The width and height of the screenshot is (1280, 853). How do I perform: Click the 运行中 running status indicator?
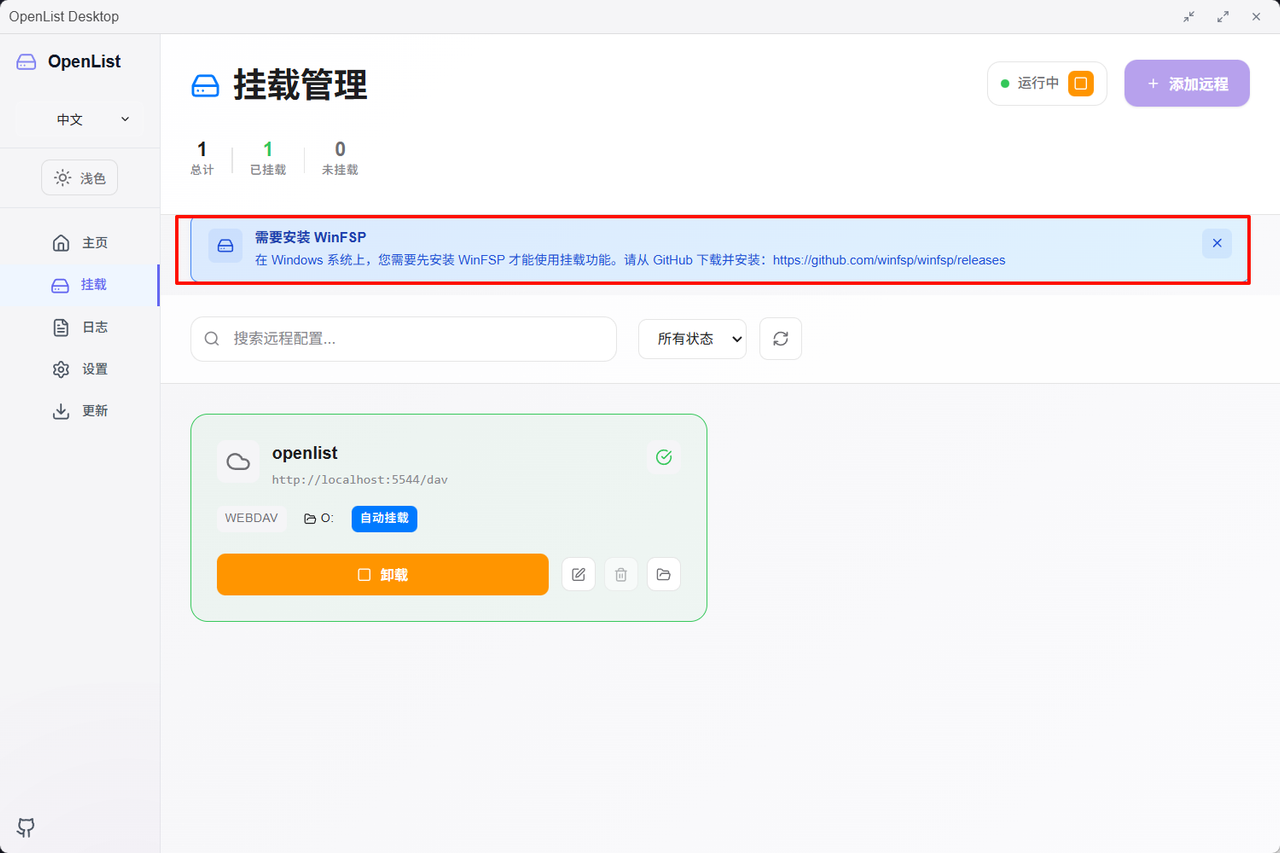click(1030, 83)
